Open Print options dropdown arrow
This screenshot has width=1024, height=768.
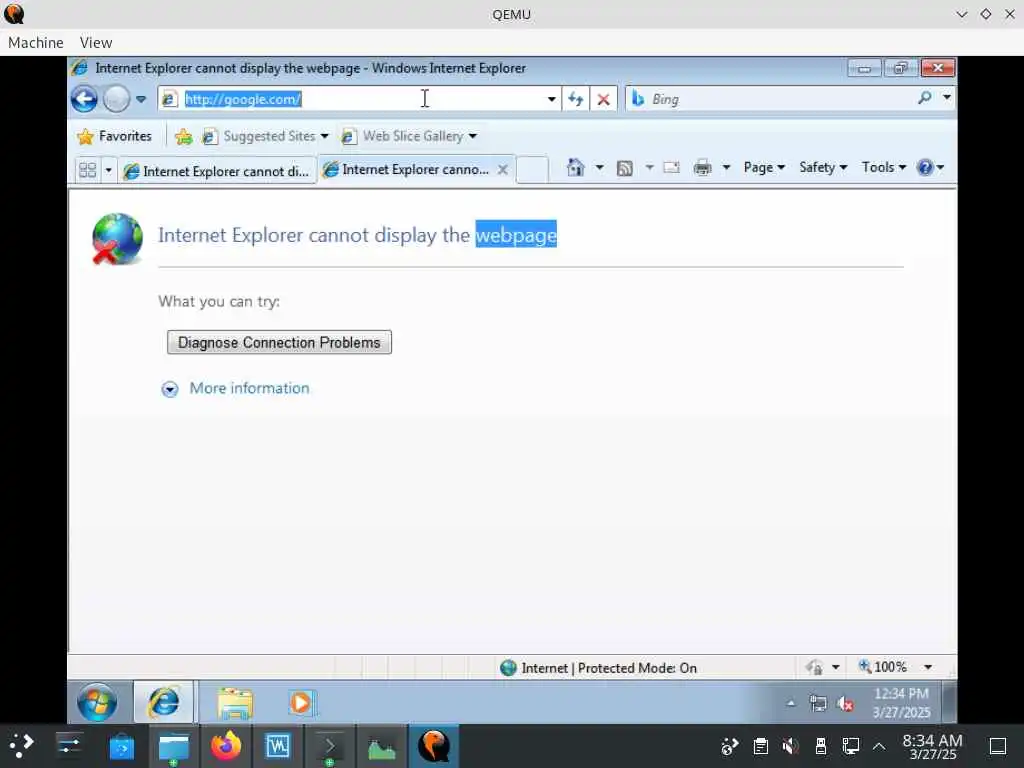[x=726, y=168]
